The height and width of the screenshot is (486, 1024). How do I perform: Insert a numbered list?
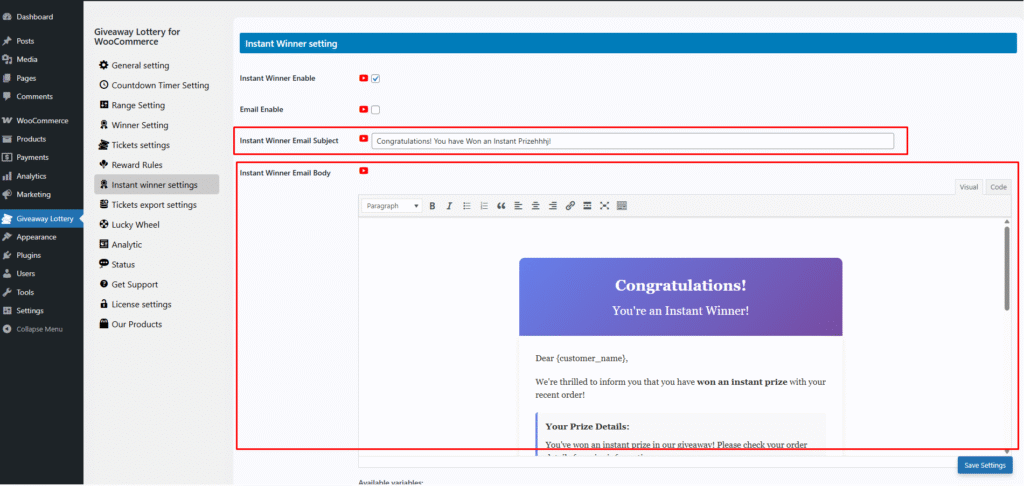[x=484, y=206]
